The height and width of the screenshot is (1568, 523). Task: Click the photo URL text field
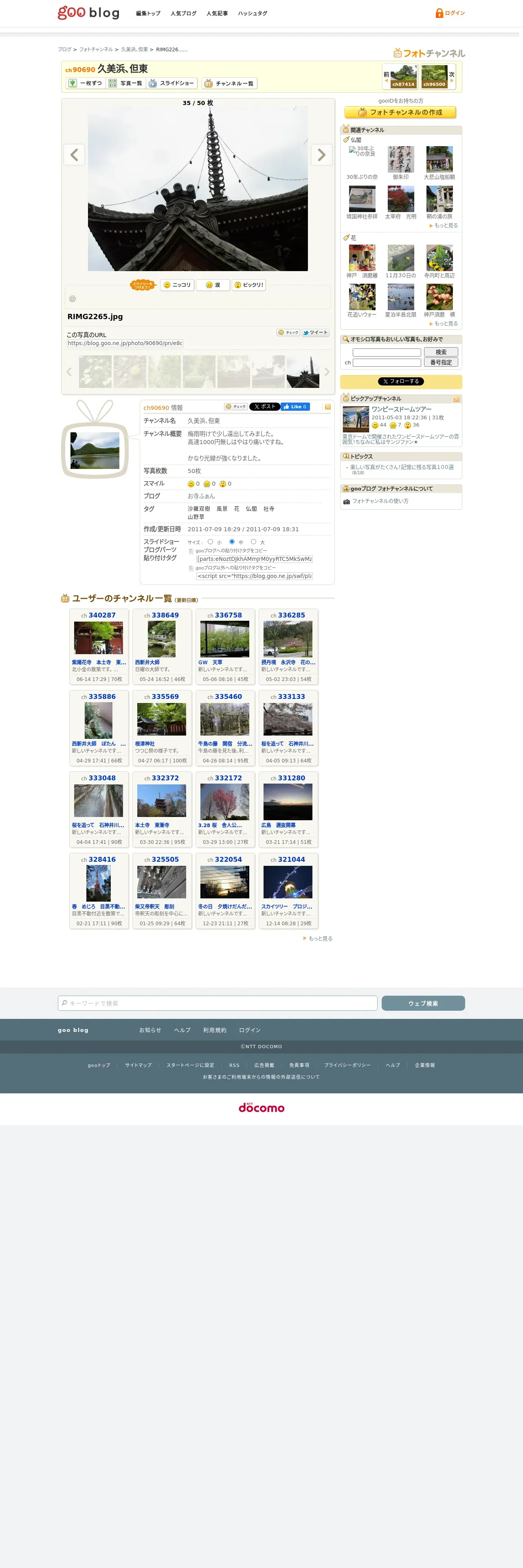[125, 343]
